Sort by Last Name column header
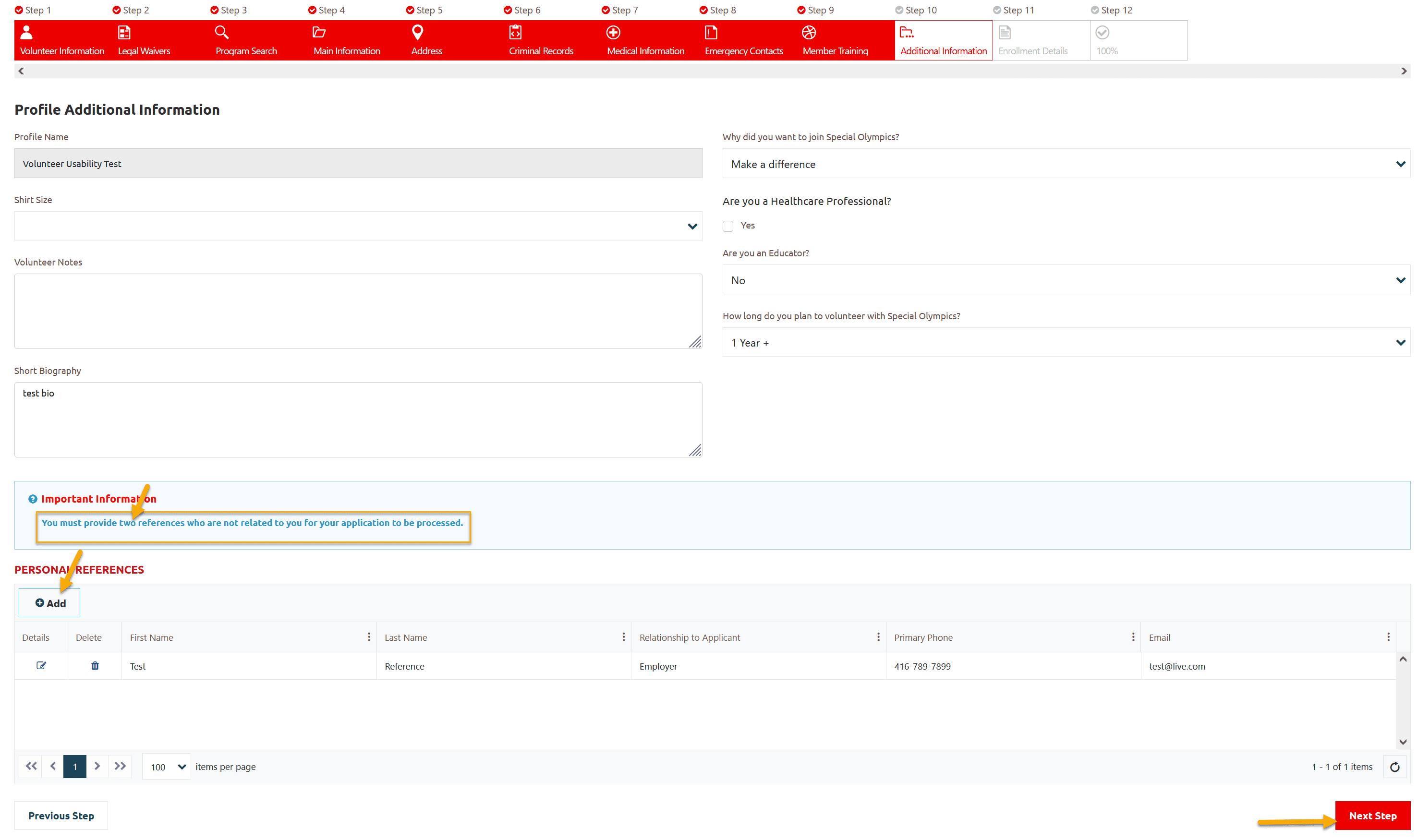Screen dimensions: 1418x840 (405, 637)
